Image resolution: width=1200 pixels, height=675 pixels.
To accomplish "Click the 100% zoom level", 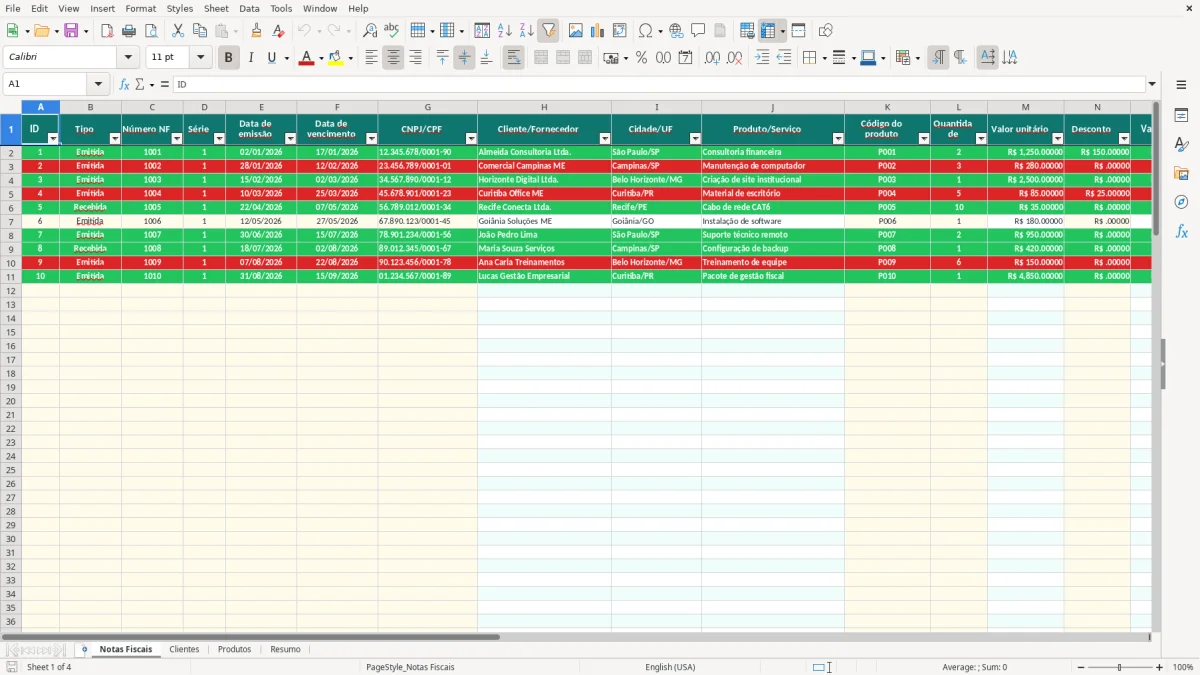I will click(x=1183, y=667).
